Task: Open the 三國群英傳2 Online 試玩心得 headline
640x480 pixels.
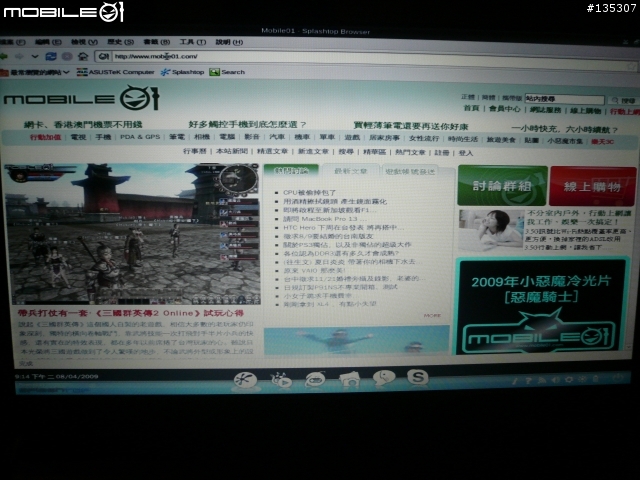Action: point(131,313)
